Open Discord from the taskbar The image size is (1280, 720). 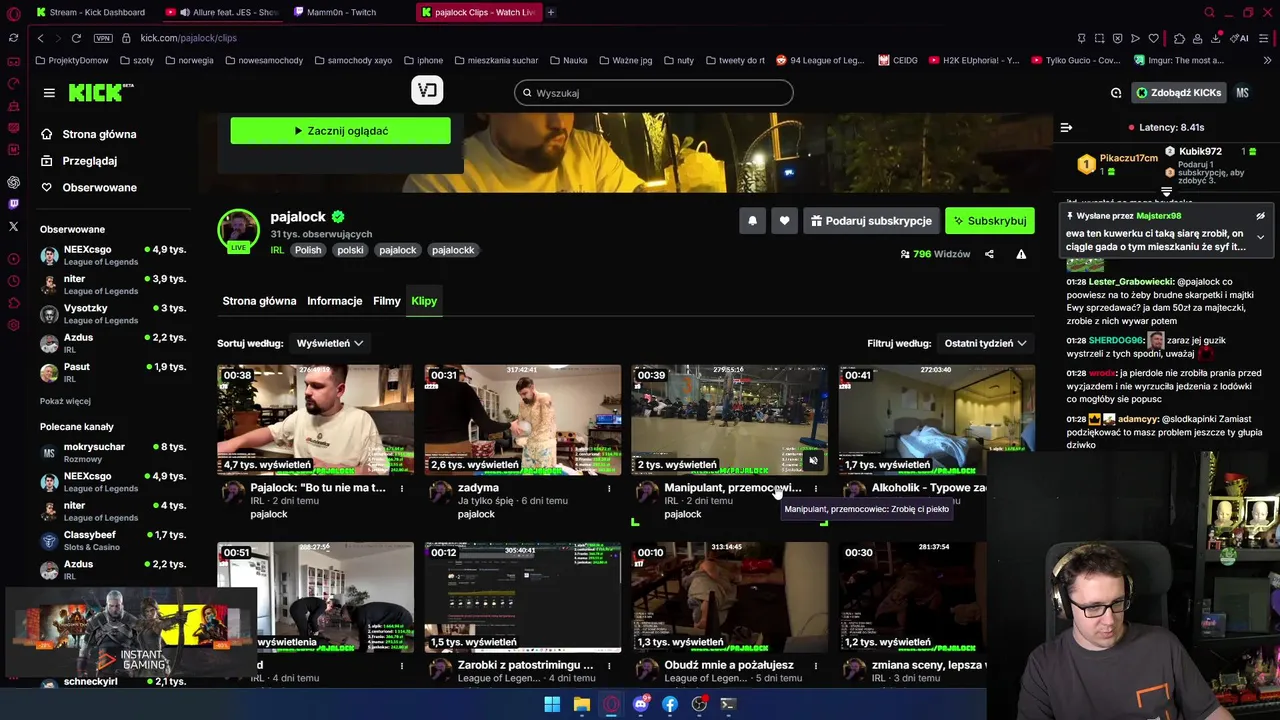coord(641,704)
